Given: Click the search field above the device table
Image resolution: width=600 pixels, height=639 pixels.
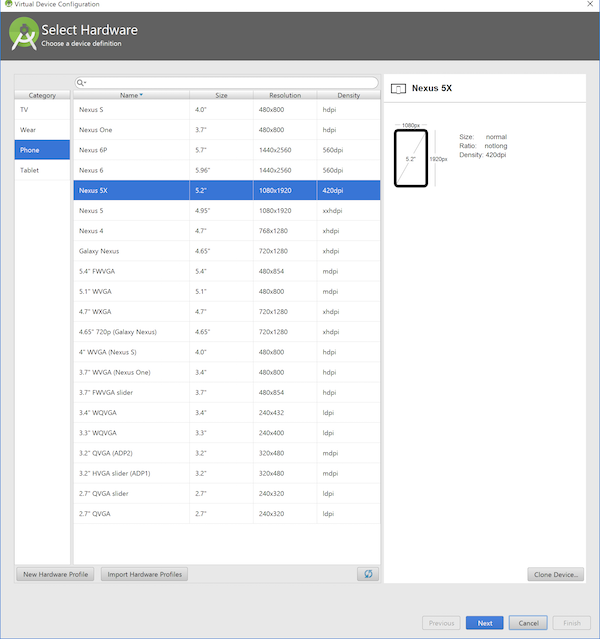Looking at the screenshot, I should click(x=226, y=83).
